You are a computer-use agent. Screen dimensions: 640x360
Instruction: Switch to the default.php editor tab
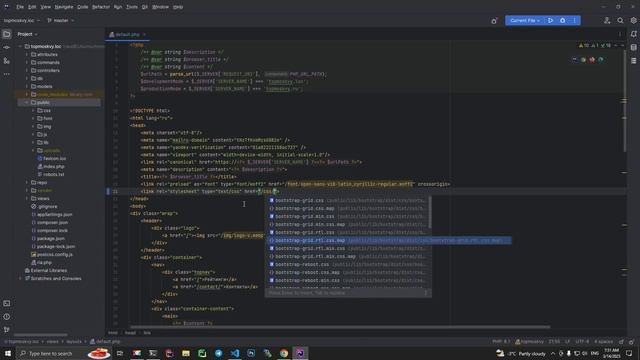[127, 34]
